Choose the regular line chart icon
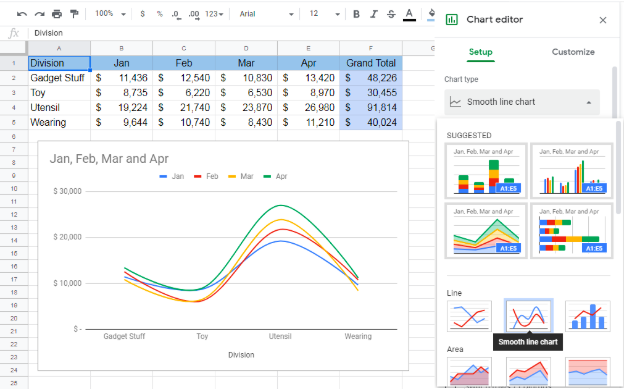 click(470, 316)
